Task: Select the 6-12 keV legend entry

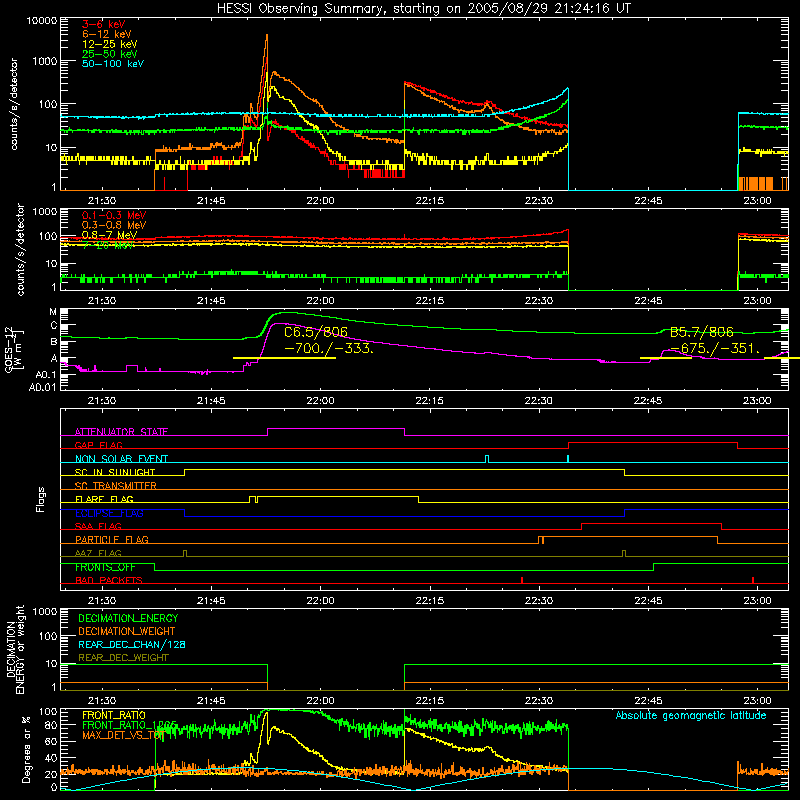Action: (107, 34)
